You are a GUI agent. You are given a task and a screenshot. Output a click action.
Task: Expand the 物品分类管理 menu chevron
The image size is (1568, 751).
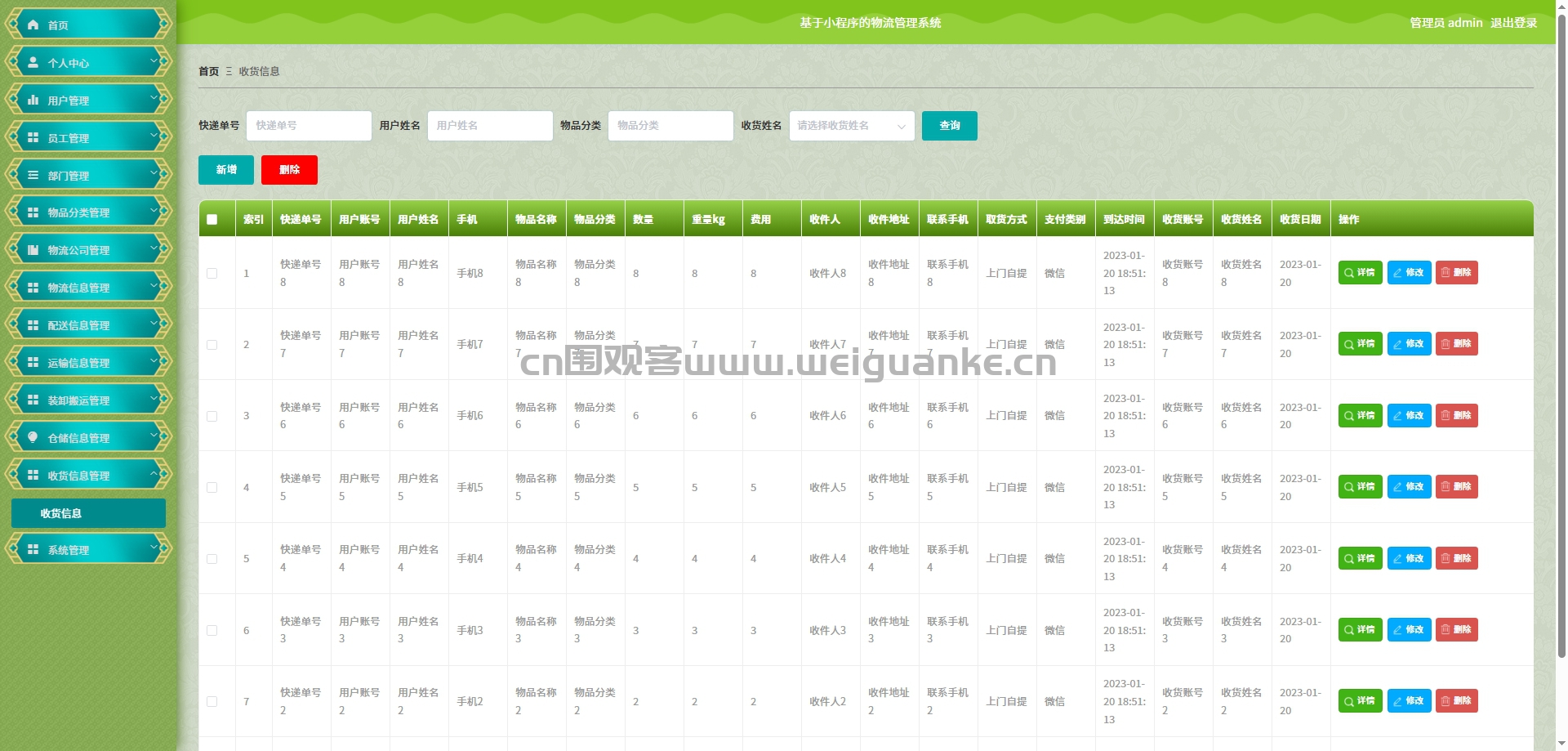(x=154, y=211)
